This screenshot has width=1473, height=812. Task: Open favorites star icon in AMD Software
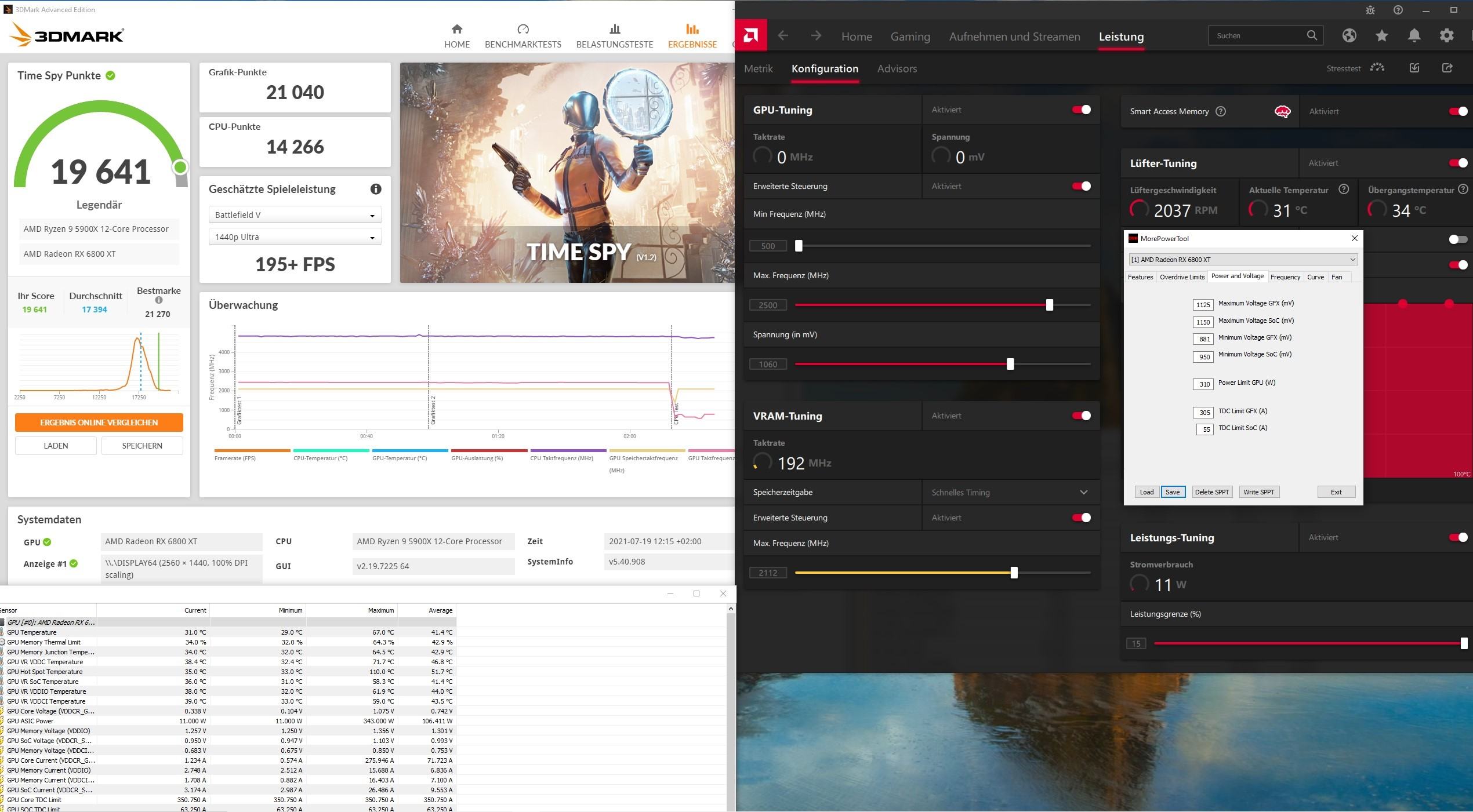1382,36
